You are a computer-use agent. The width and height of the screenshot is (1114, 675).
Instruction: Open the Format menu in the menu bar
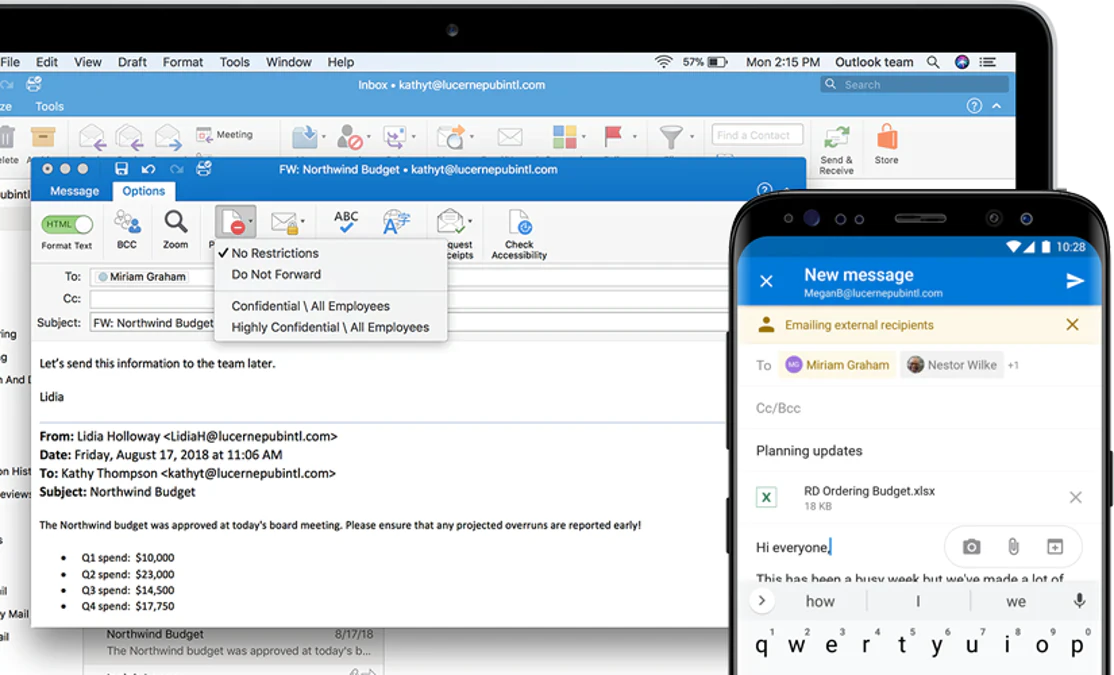[x=182, y=61]
